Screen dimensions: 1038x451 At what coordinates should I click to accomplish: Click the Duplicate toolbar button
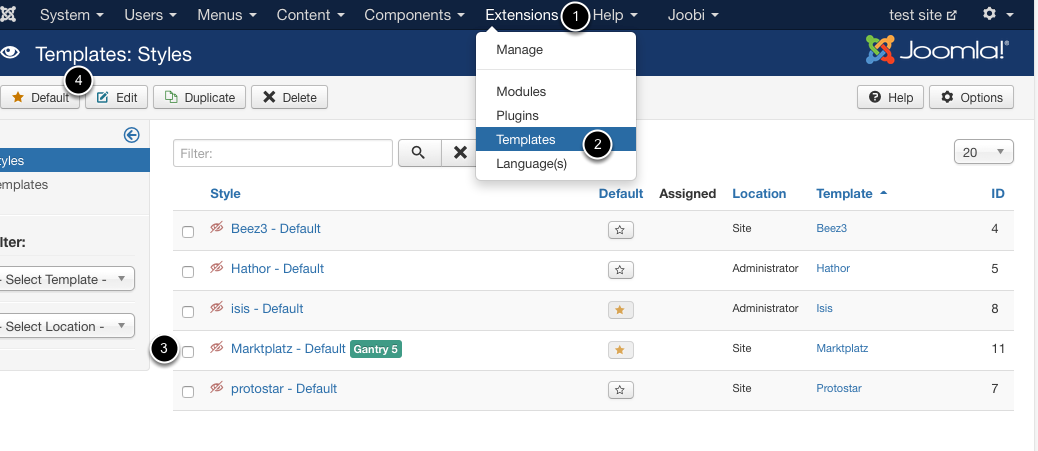click(199, 97)
